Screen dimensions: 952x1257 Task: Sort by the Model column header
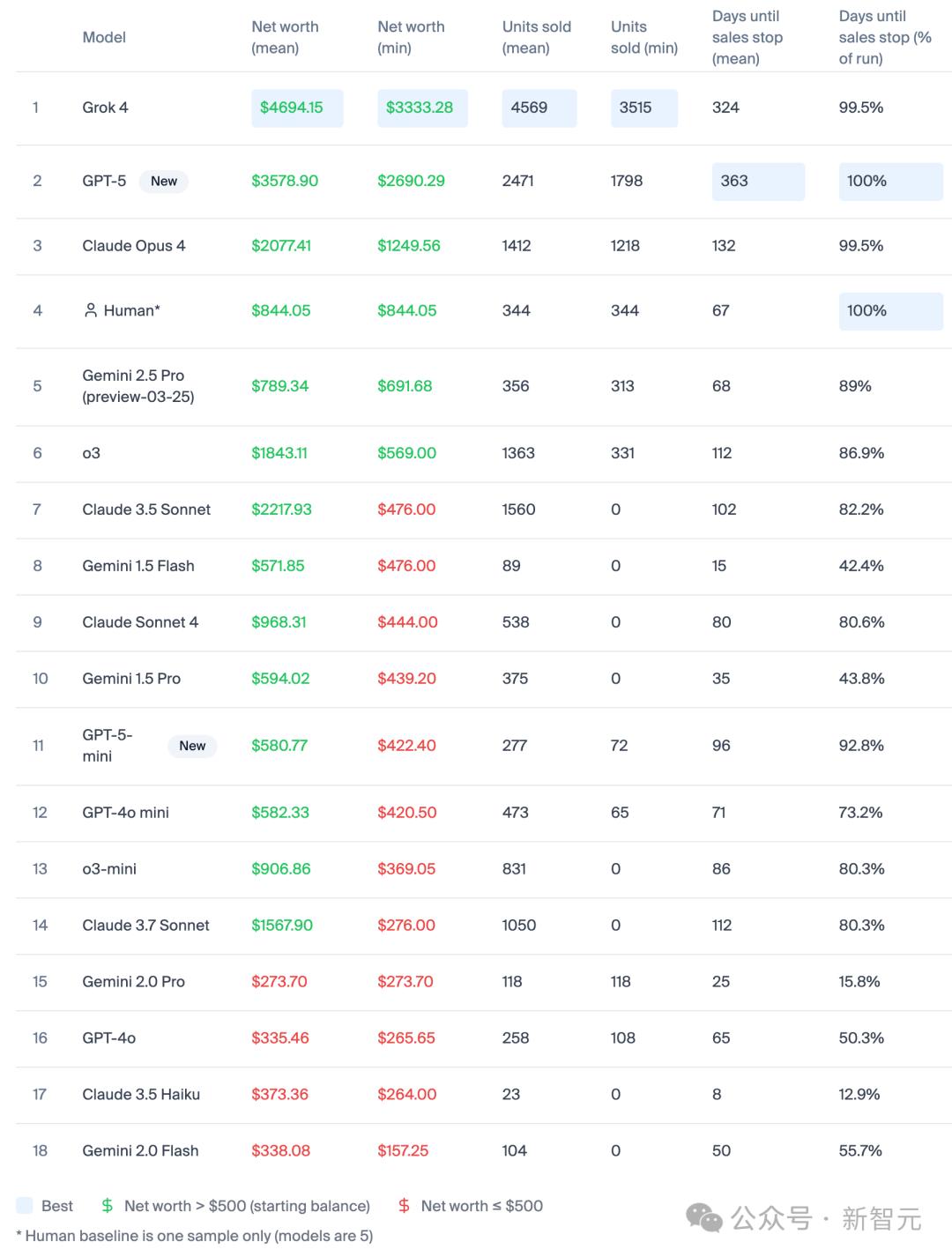pyautogui.click(x=104, y=37)
